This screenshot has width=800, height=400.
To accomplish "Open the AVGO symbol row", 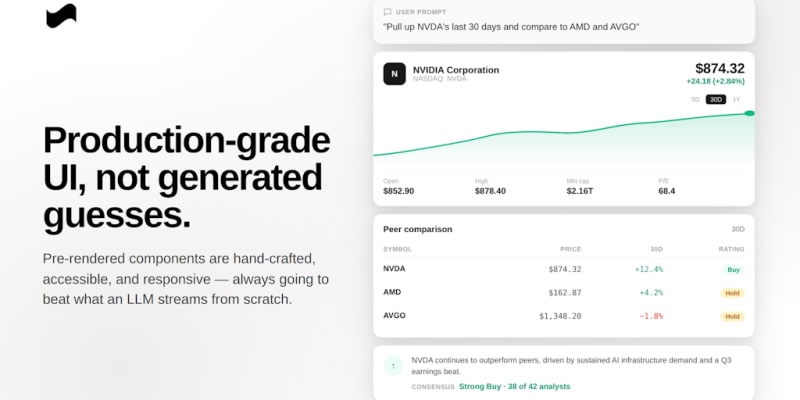I will click(x=564, y=316).
